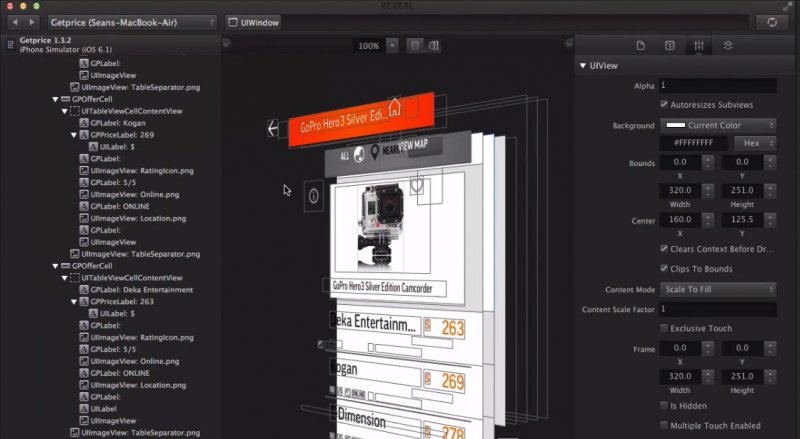This screenshot has height=439, width=800.
Task: Enable the Is Hidden checkbox
Action: 664,406
